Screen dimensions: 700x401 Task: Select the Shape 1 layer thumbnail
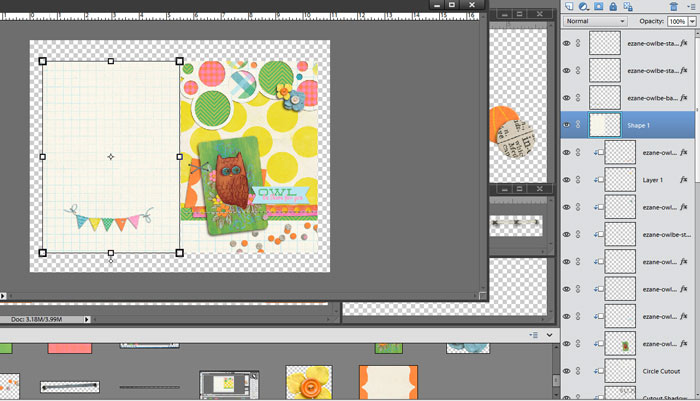point(605,125)
